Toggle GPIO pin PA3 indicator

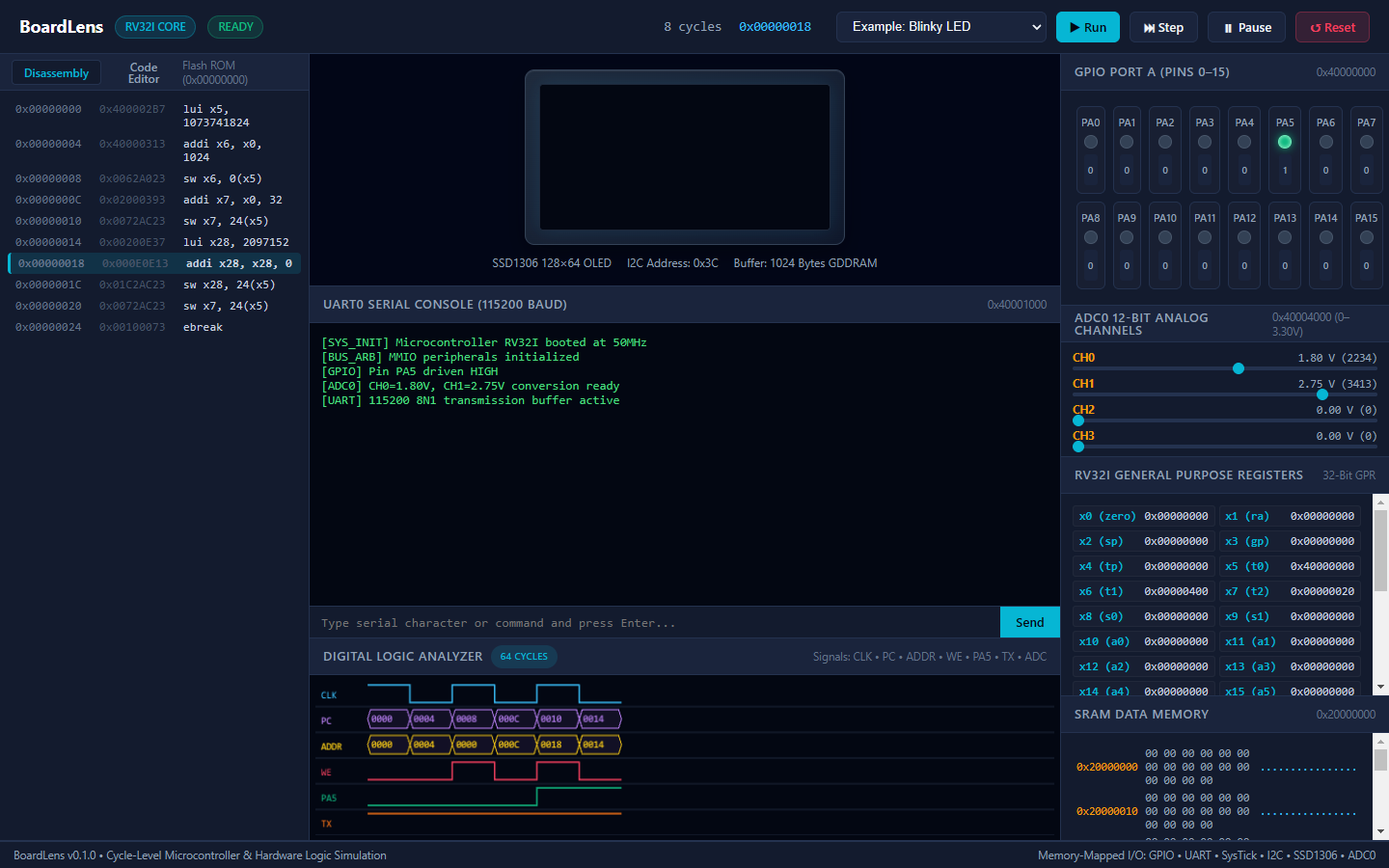pyautogui.click(x=1205, y=142)
